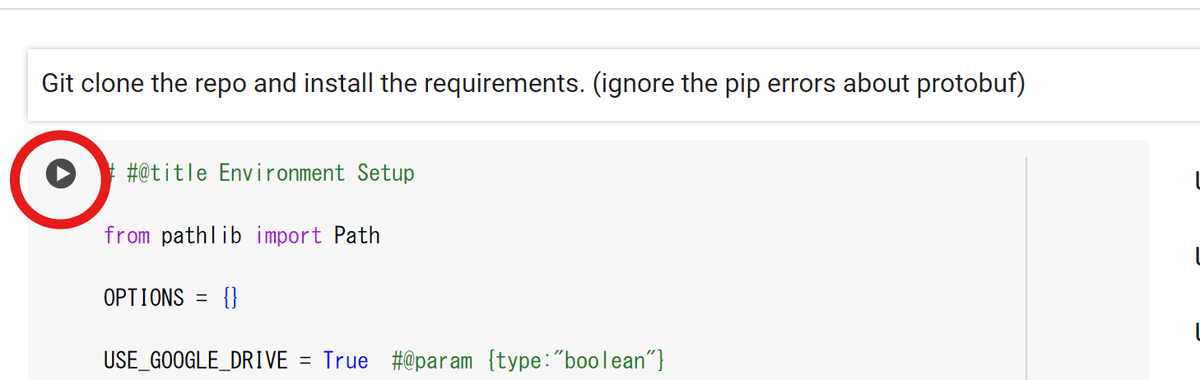The width and height of the screenshot is (1200, 380).
Task: Click the blue 'True' value
Action: click(346, 360)
